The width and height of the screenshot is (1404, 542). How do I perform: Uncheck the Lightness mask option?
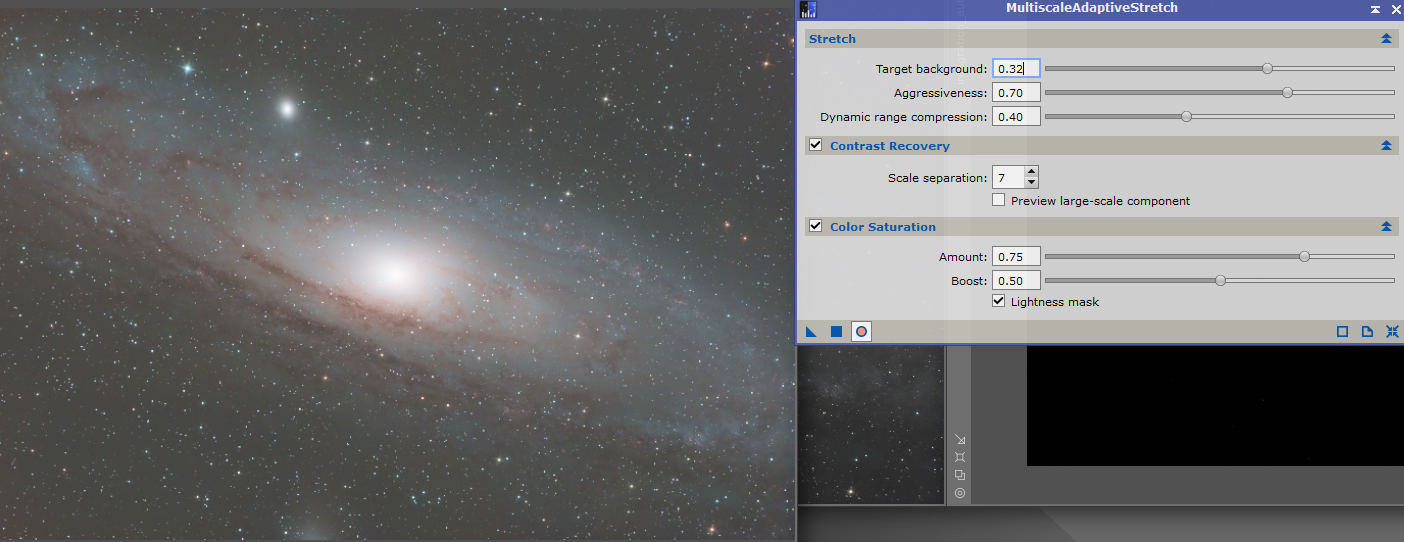(999, 301)
